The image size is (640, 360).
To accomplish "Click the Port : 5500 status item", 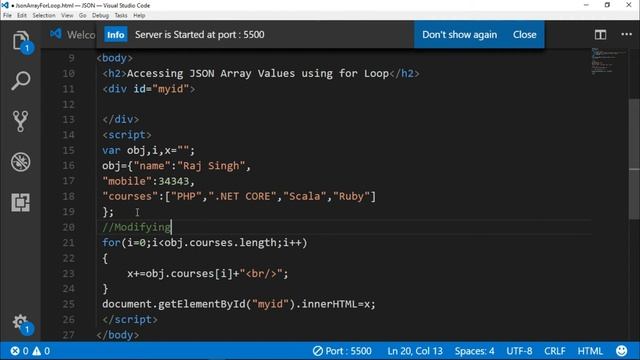I will [x=342, y=351].
